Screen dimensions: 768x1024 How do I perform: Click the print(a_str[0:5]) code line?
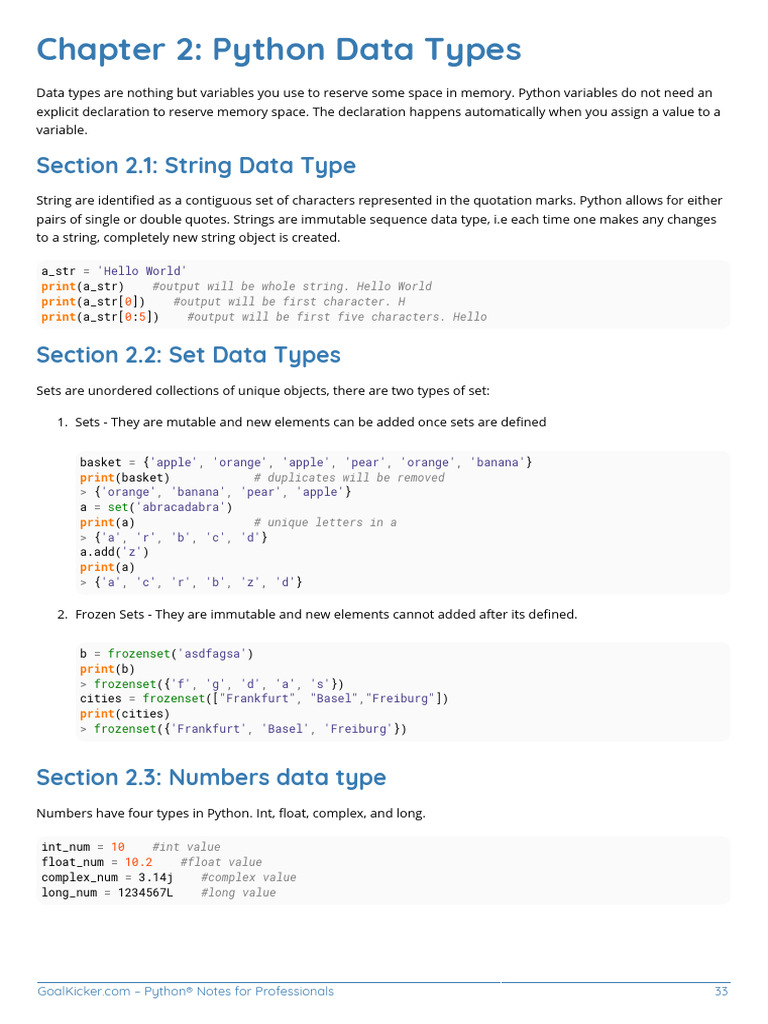100,317
